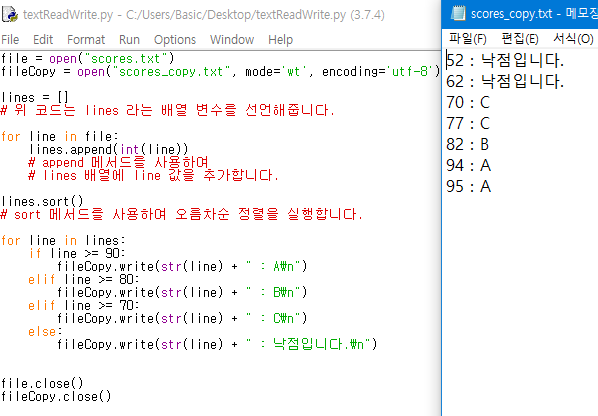This screenshot has height=416, width=598.
Task: Click the line lines = []
Action: tap(35, 98)
